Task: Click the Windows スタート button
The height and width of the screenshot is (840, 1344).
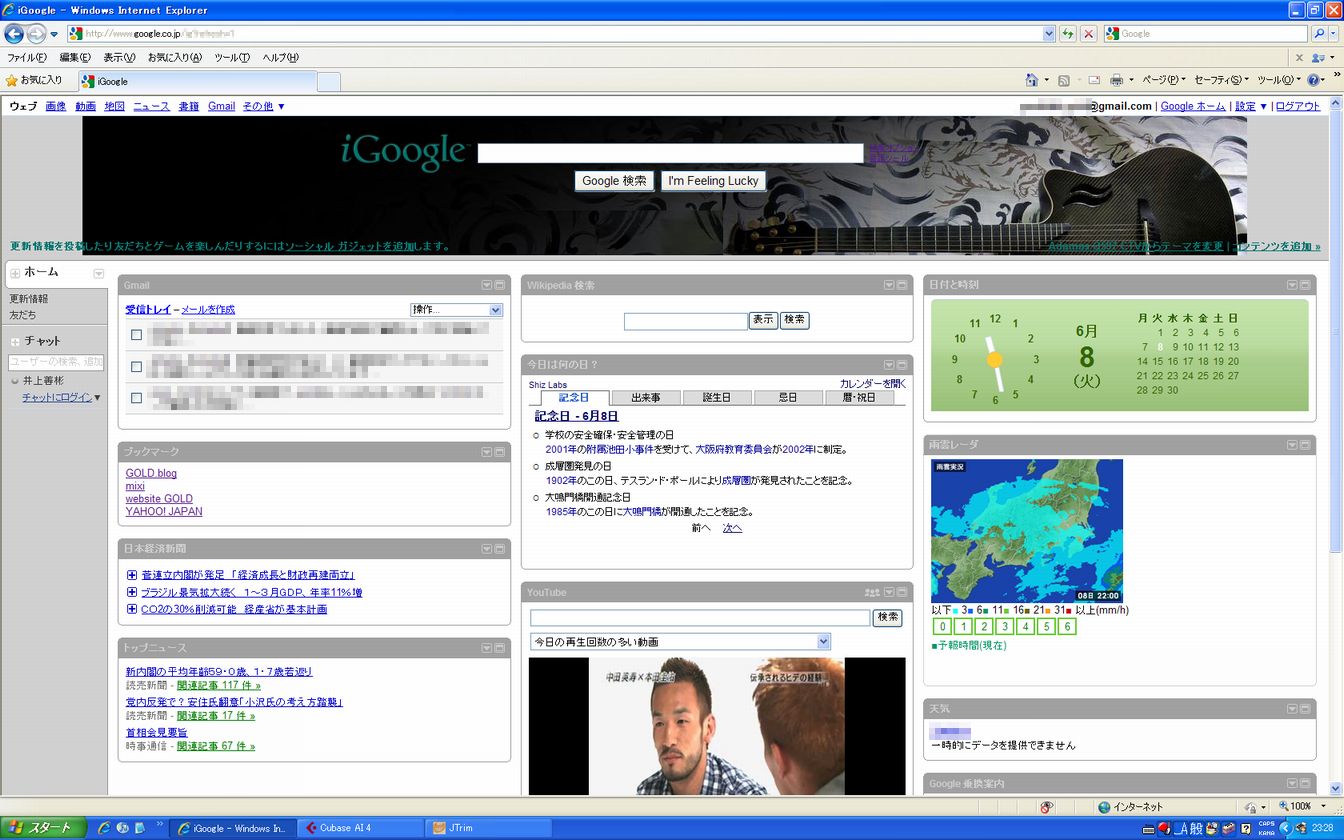Action: pyautogui.click(x=42, y=828)
